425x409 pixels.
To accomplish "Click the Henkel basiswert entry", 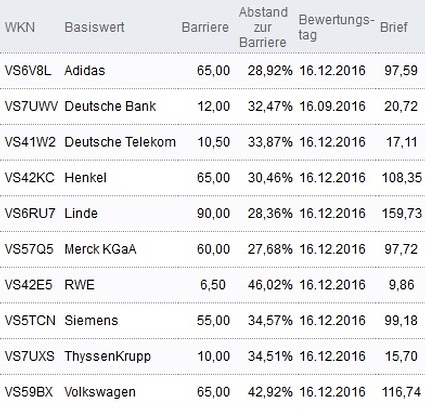I will [86, 178].
